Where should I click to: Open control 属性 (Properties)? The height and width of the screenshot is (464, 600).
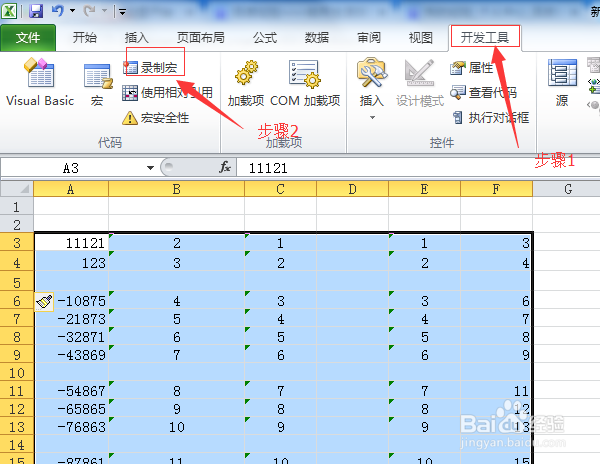click(x=472, y=68)
